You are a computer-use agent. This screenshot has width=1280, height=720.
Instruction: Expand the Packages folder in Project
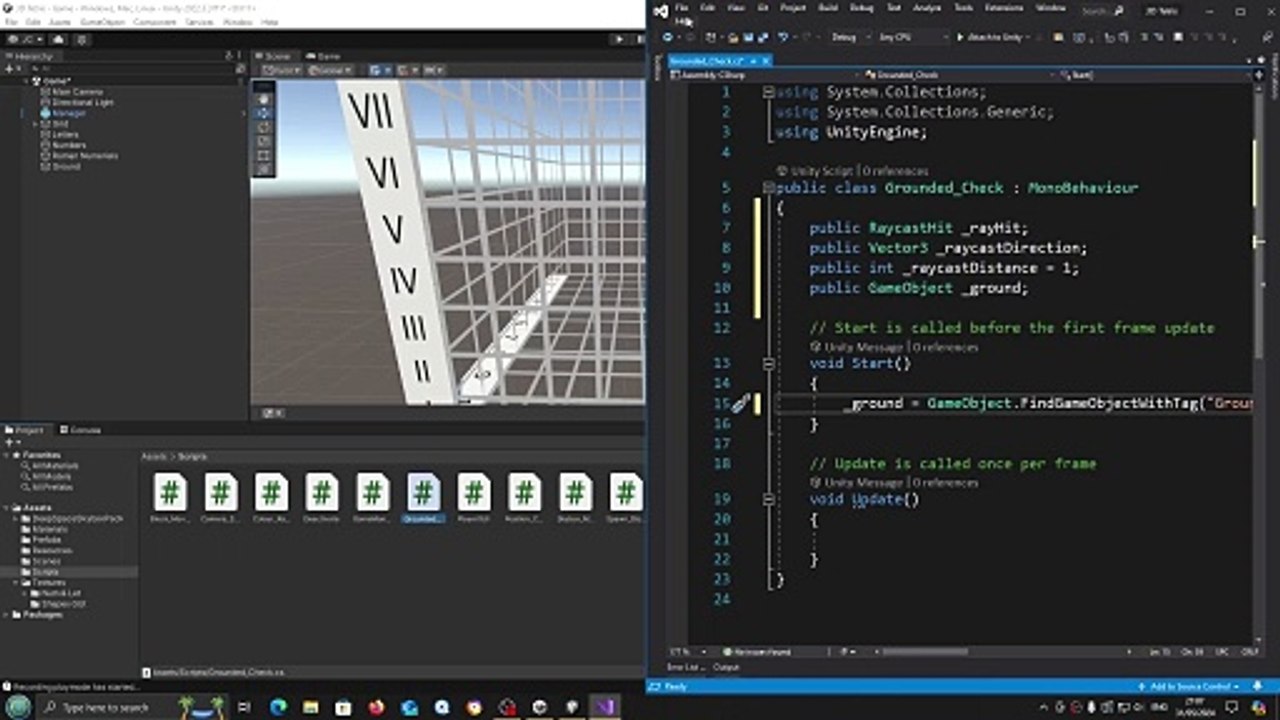pyautogui.click(x=7, y=615)
